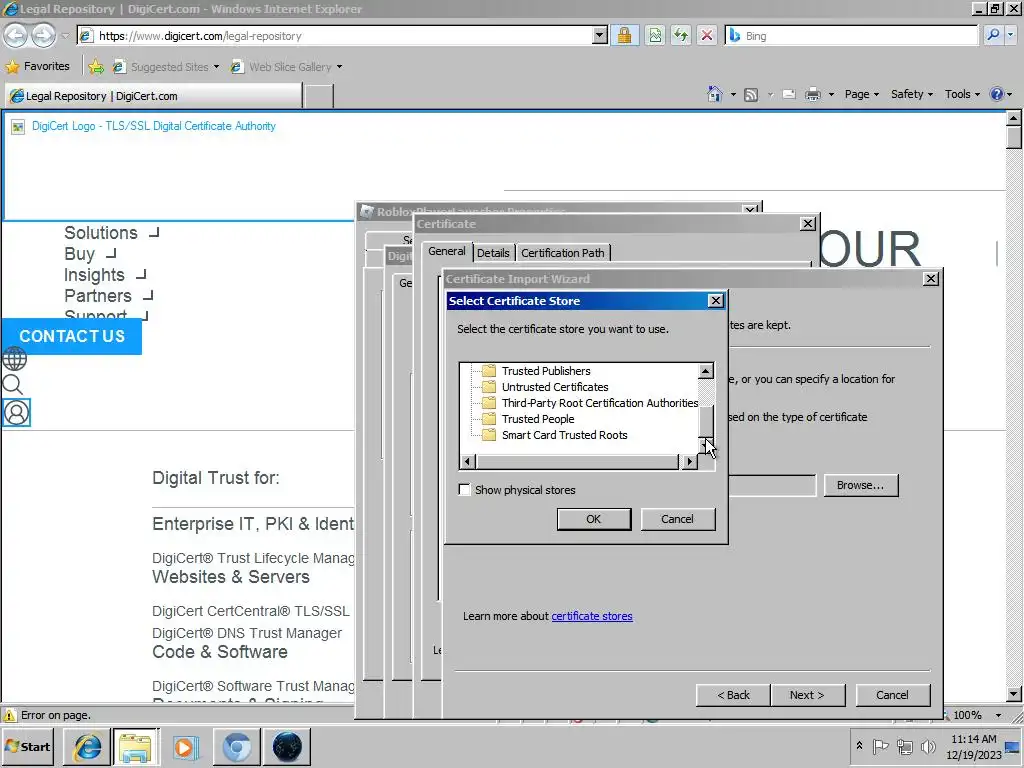
Task: Click the Trusted People folder icon
Action: tap(488, 419)
